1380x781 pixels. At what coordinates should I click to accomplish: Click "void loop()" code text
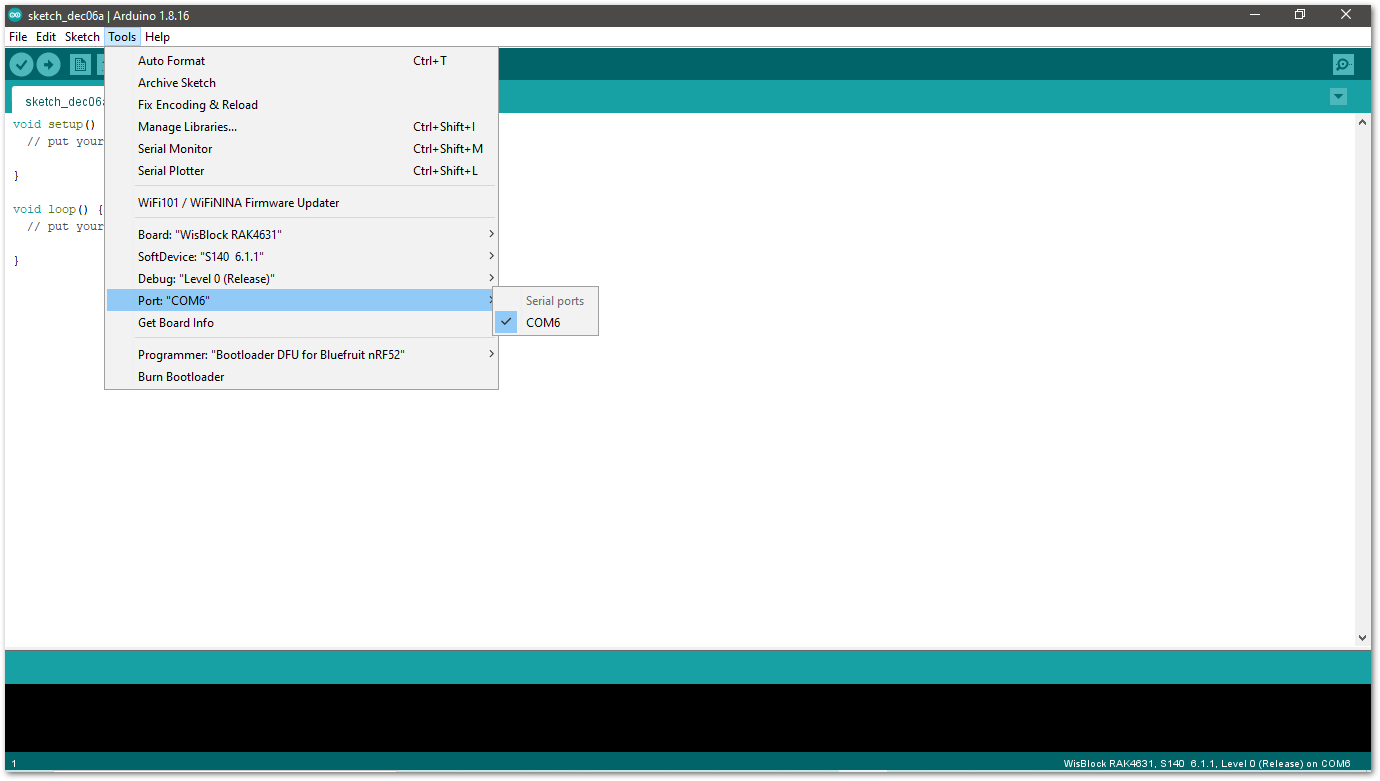(51, 210)
